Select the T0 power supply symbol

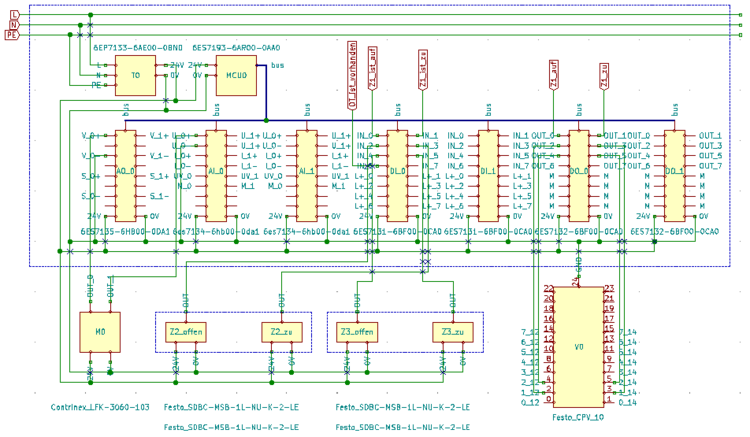click(x=133, y=74)
